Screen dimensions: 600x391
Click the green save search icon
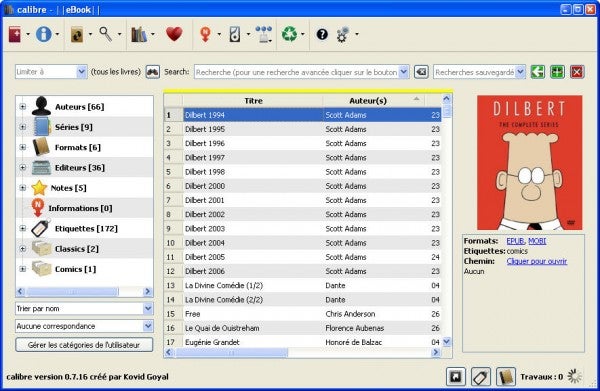click(558, 72)
